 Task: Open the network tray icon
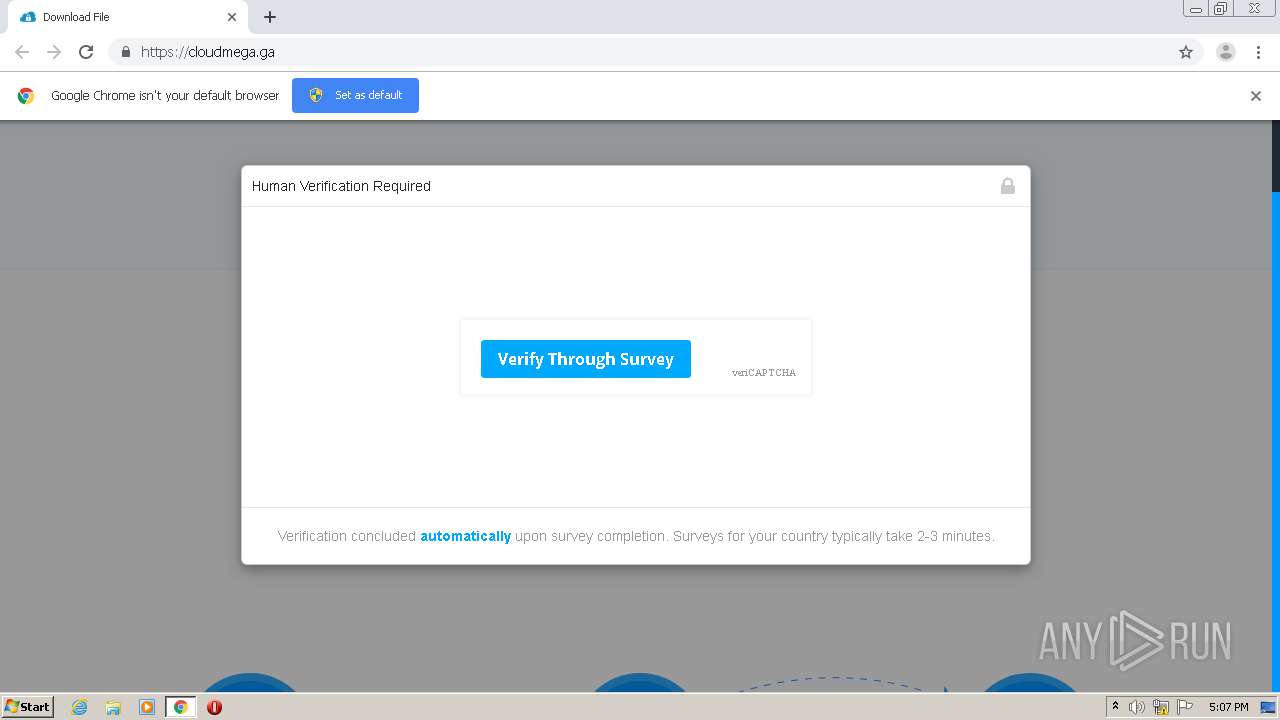click(1161, 707)
